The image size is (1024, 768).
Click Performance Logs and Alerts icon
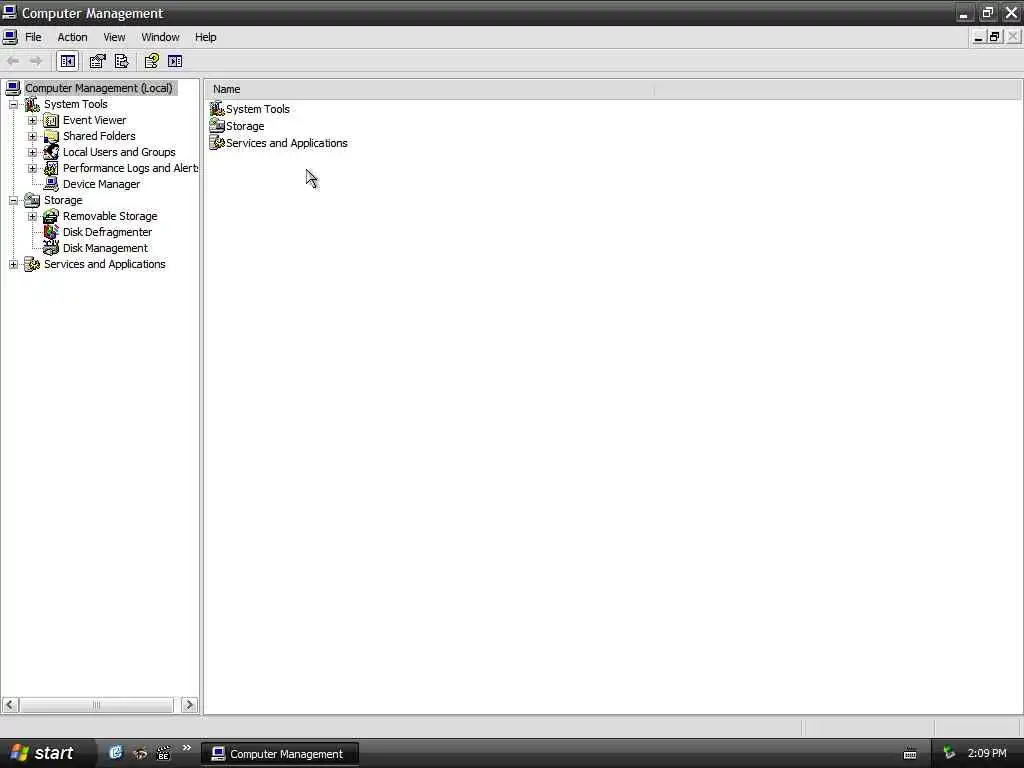51,168
